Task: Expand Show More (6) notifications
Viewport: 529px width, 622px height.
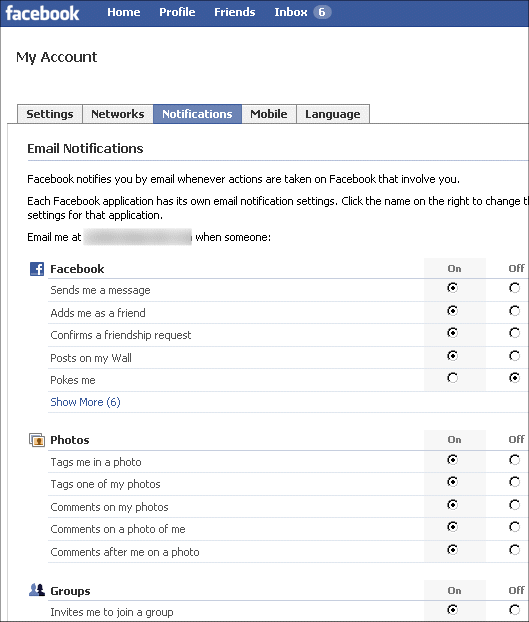Action: click(x=85, y=402)
